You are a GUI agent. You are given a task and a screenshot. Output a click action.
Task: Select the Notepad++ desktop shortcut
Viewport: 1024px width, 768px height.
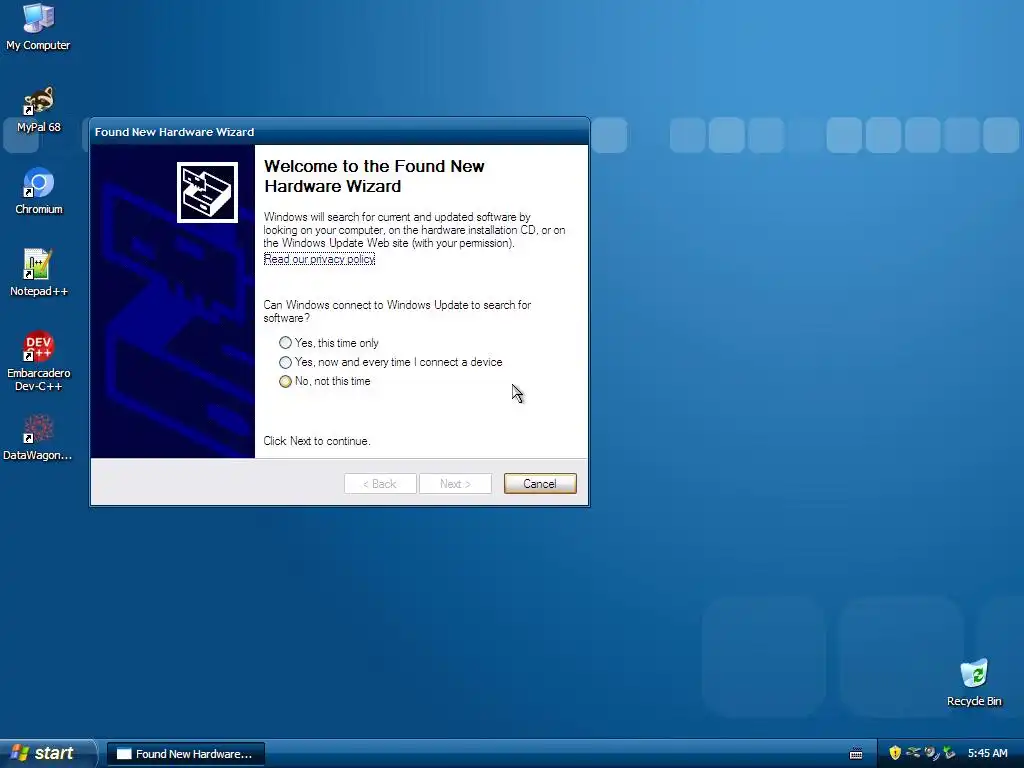click(38, 273)
